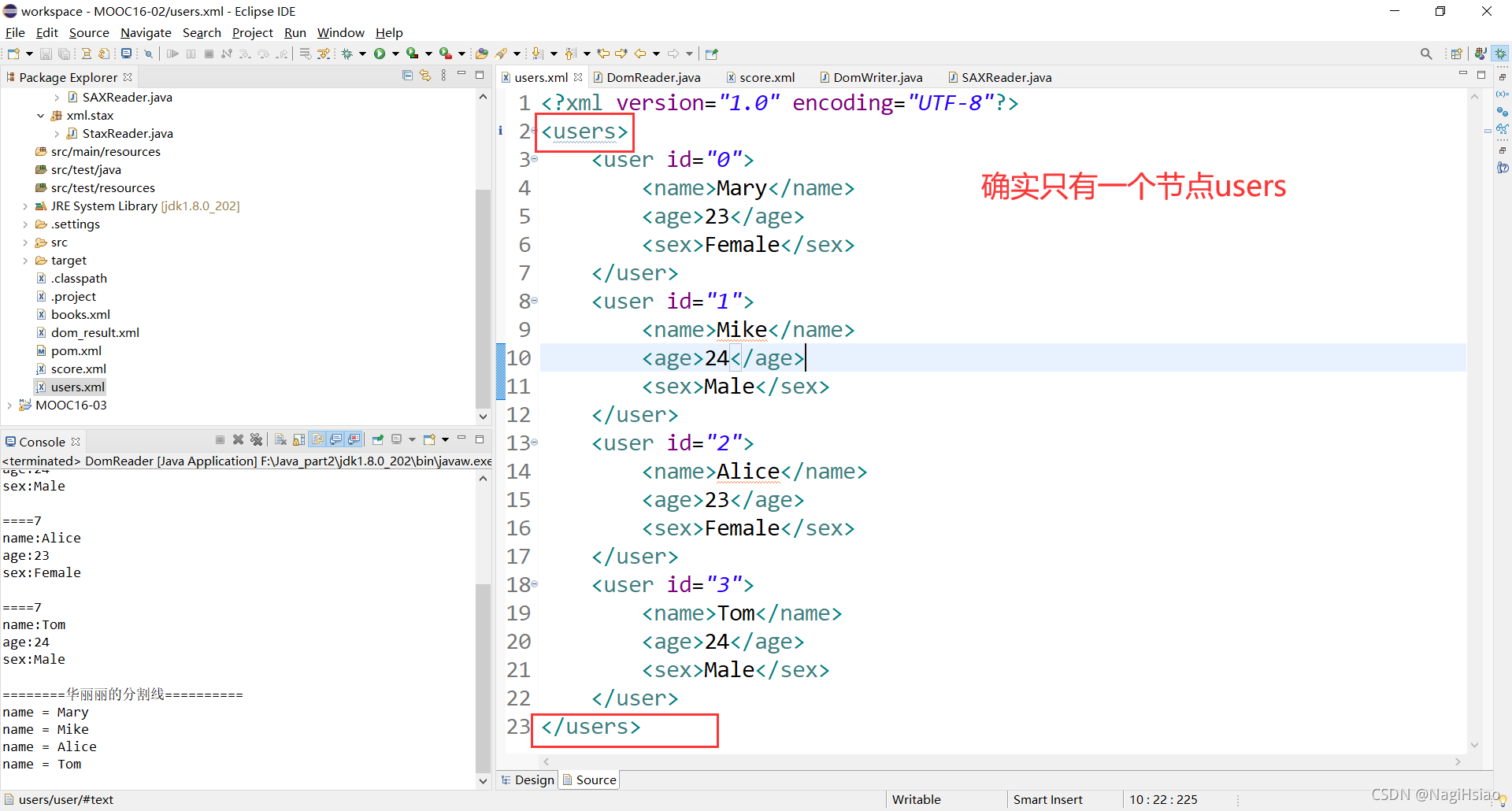This screenshot has width=1512, height=811.
Task: Open the Source menu
Action: [x=89, y=32]
